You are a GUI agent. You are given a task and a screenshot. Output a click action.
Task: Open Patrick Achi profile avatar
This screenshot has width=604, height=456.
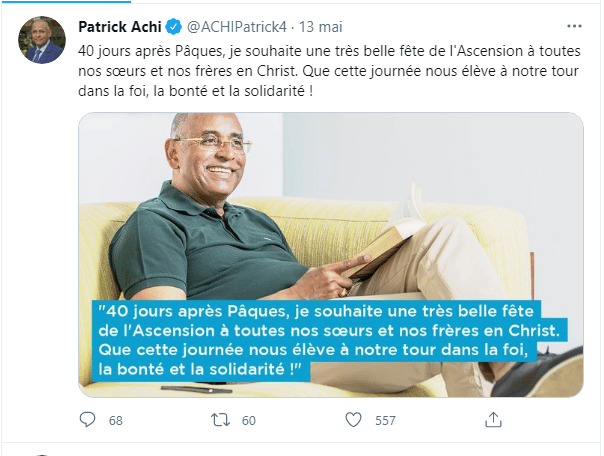pos(42,40)
